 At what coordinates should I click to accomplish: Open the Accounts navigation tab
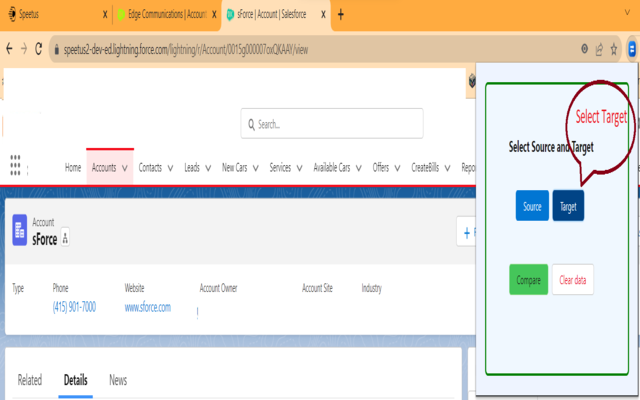coord(104,167)
